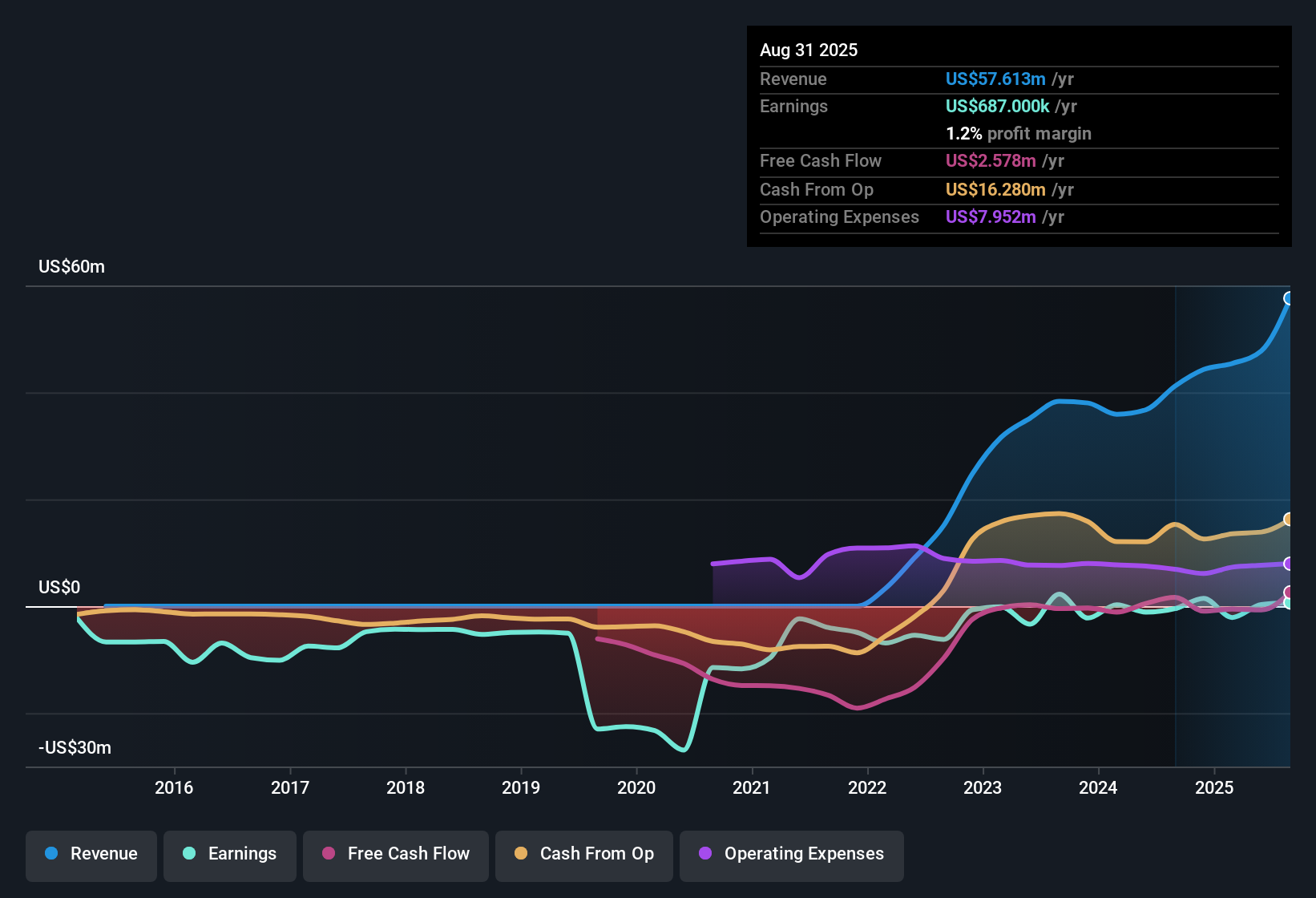Click the Aug 31 2025 tooltip header

(x=809, y=50)
